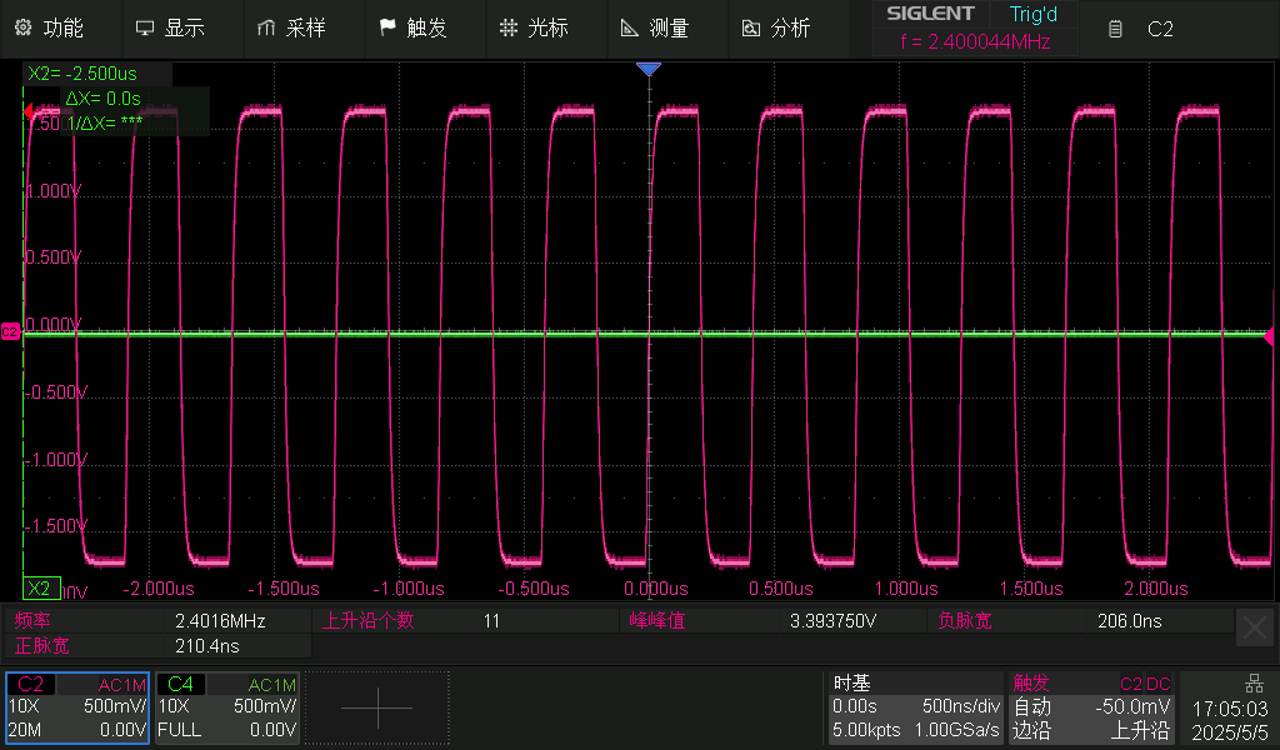
Task: Click the network icon above the clock
Action: click(x=1254, y=683)
